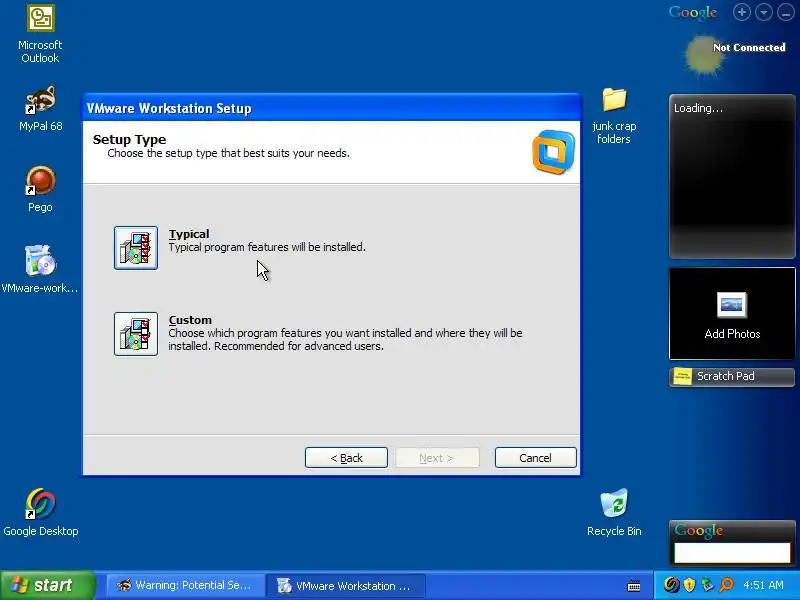The height and width of the screenshot is (600, 800).
Task: Click the Scratch Pad yellow note icon
Action: coord(683,377)
